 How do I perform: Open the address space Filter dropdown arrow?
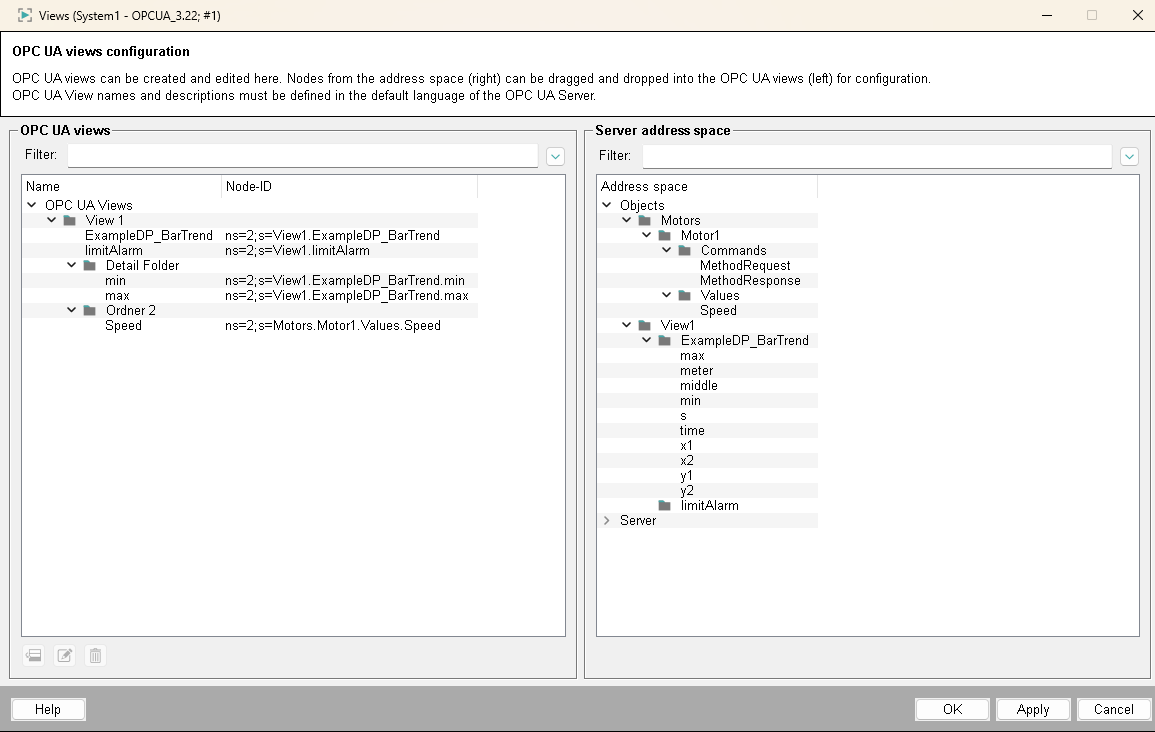coord(1129,156)
